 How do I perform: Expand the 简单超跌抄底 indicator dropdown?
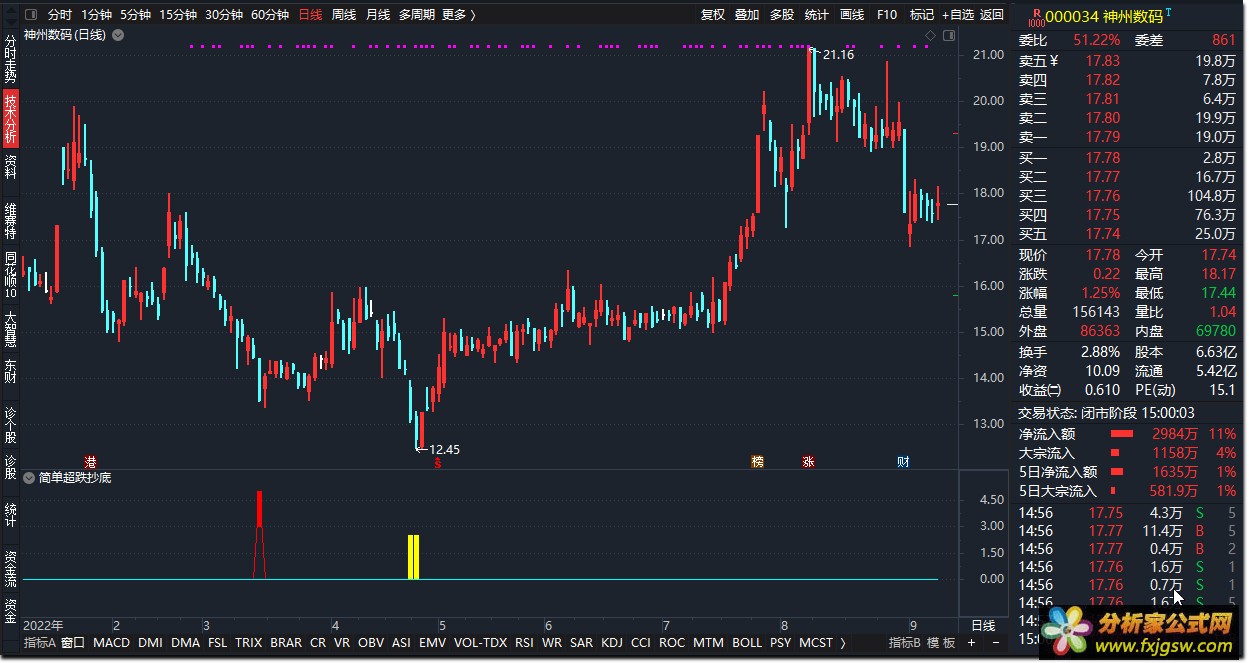coord(30,478)
